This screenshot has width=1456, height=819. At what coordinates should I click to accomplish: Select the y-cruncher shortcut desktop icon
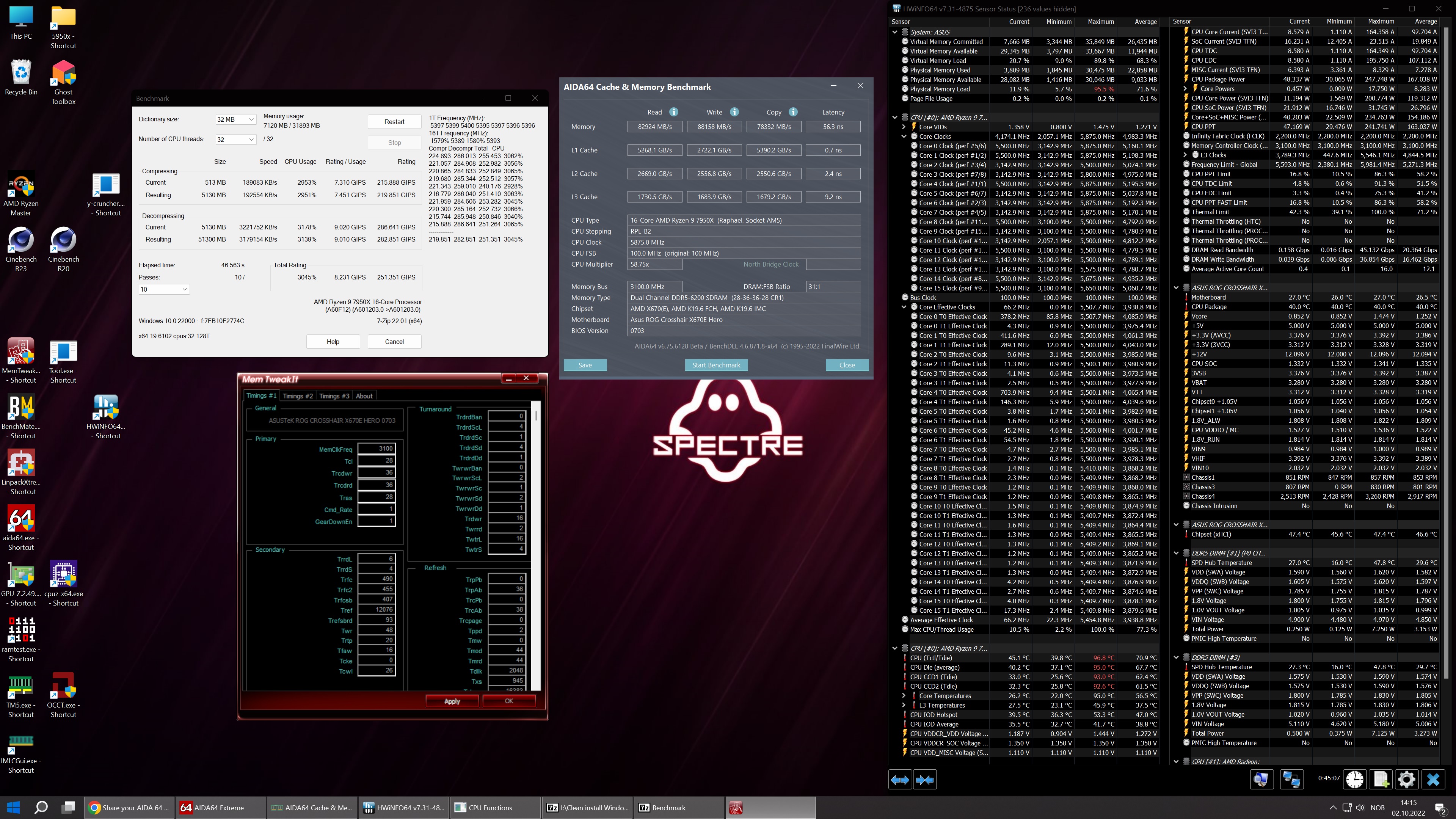tap(106, 195)
